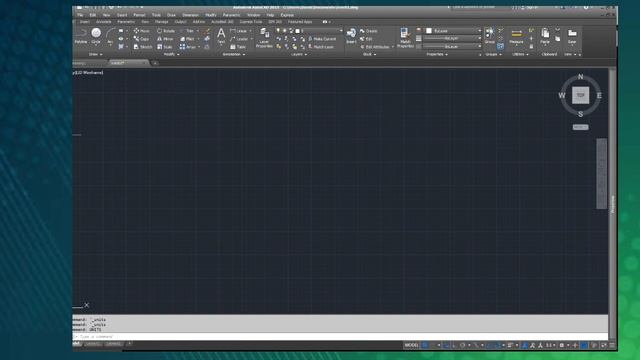Select the Arc draw tool
This screenshot has width=640, height=360.
tap(110, 36)
